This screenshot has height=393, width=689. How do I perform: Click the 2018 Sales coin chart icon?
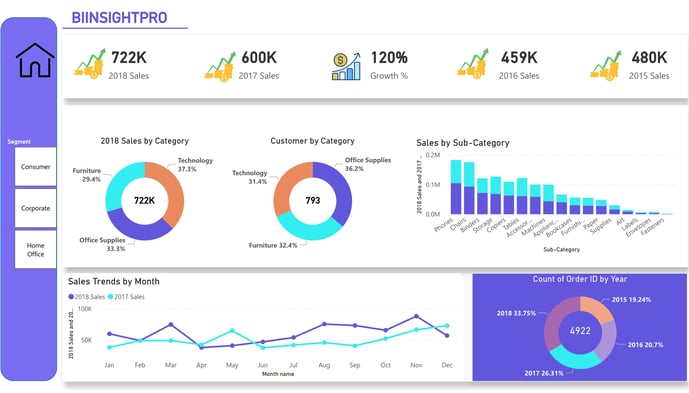90,64
